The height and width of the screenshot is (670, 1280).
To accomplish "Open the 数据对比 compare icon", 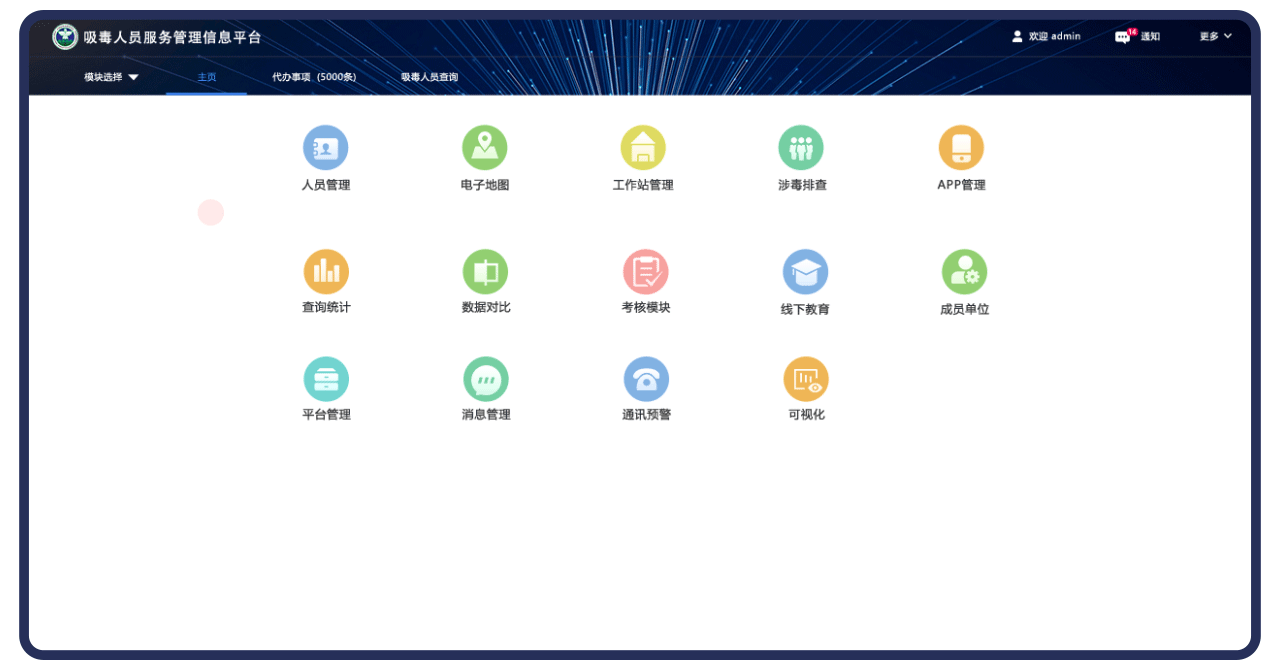I will pyautogui.click(x=485, y=272).
